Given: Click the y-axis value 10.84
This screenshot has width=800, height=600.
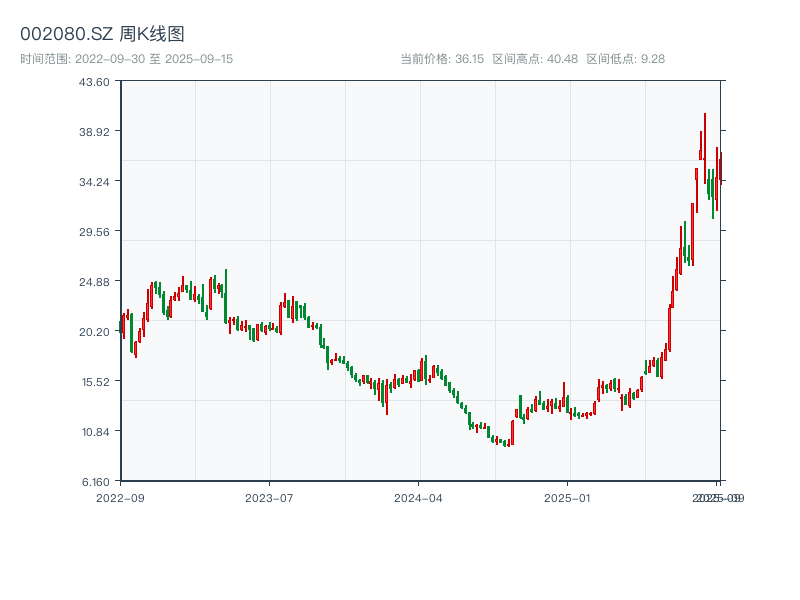Looking at the screenshot, I should (95, 432).
